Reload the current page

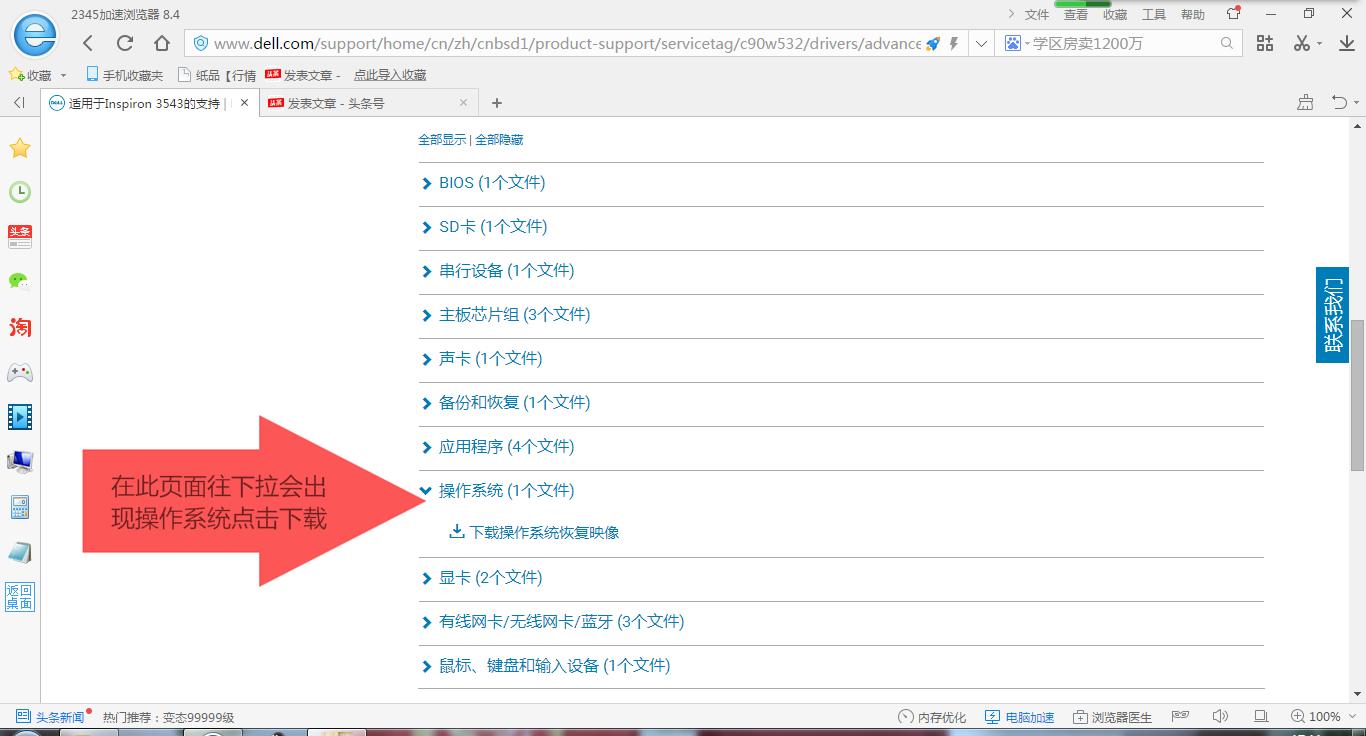point(125,43)
